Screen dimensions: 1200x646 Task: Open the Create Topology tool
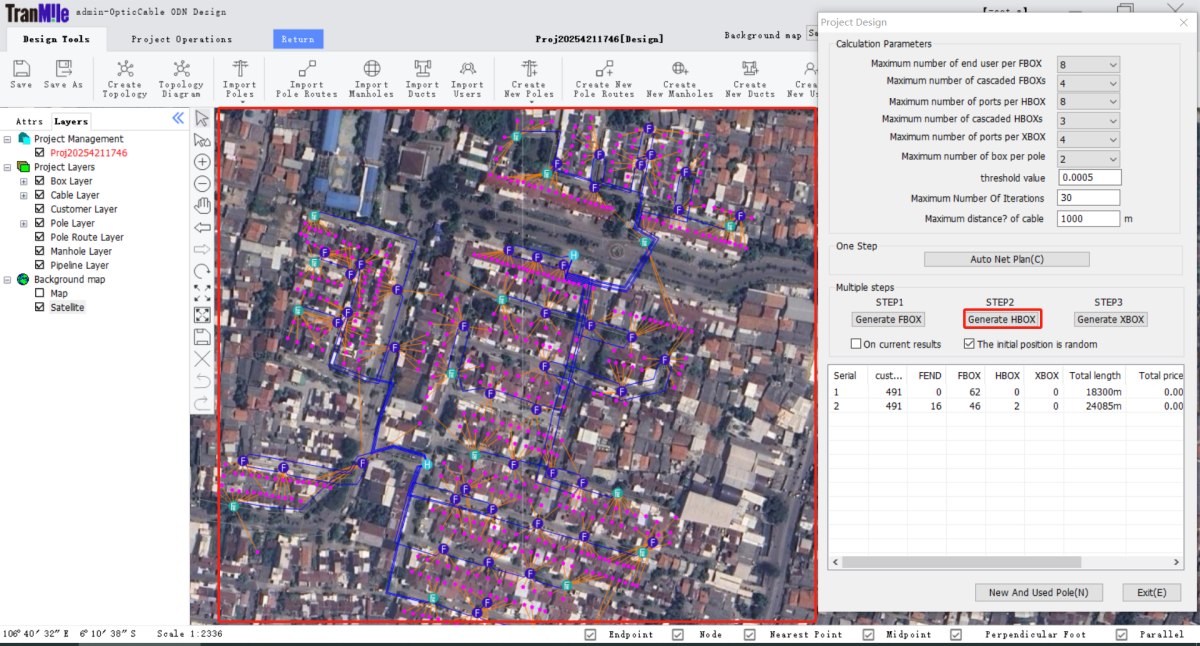tap(125, 69)
